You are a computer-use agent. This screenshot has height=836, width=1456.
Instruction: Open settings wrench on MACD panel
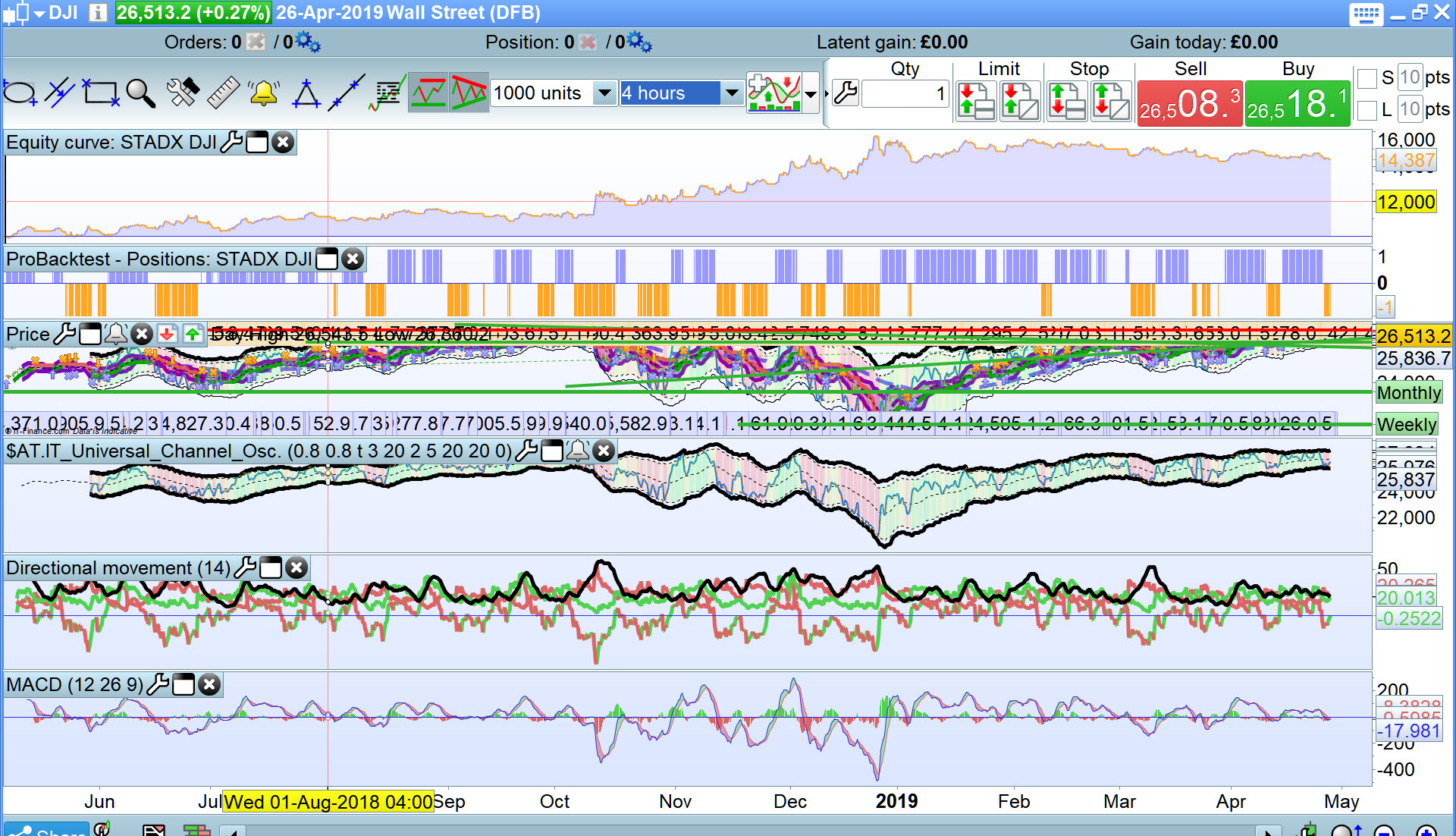[x=158, y=685]
